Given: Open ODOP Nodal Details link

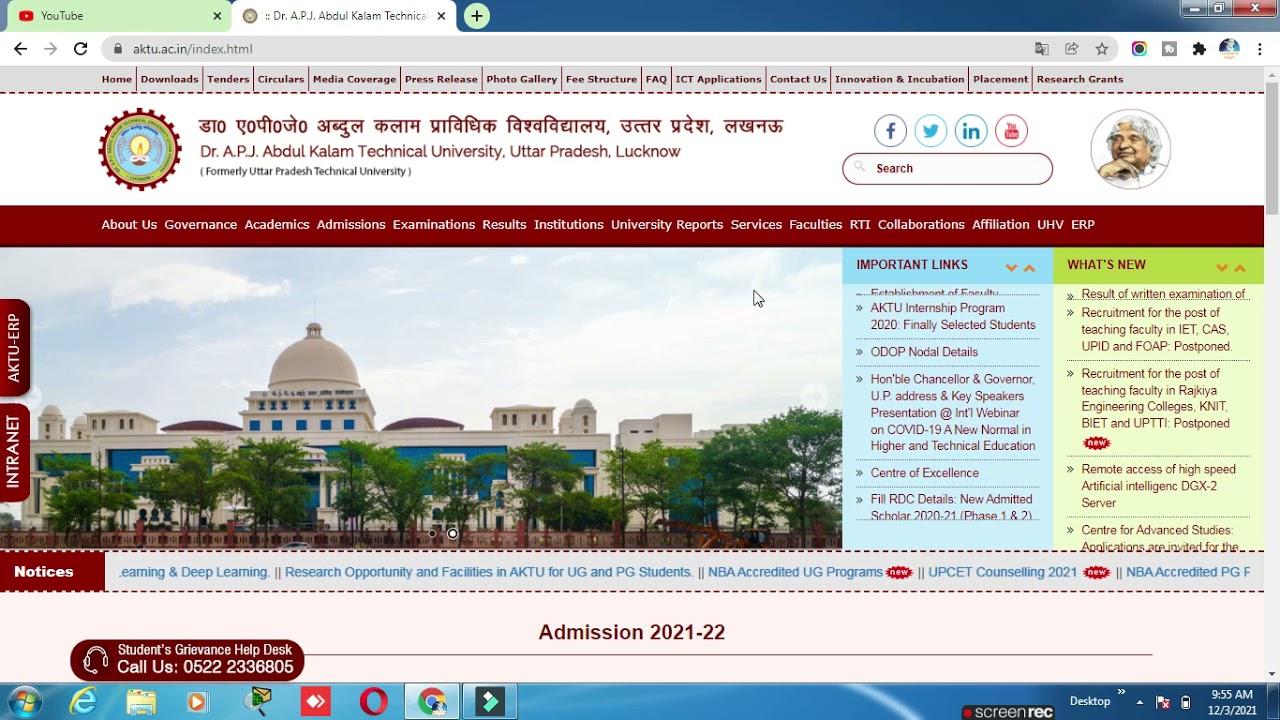Looking at the screenshot, I should (x=924, y=352).
